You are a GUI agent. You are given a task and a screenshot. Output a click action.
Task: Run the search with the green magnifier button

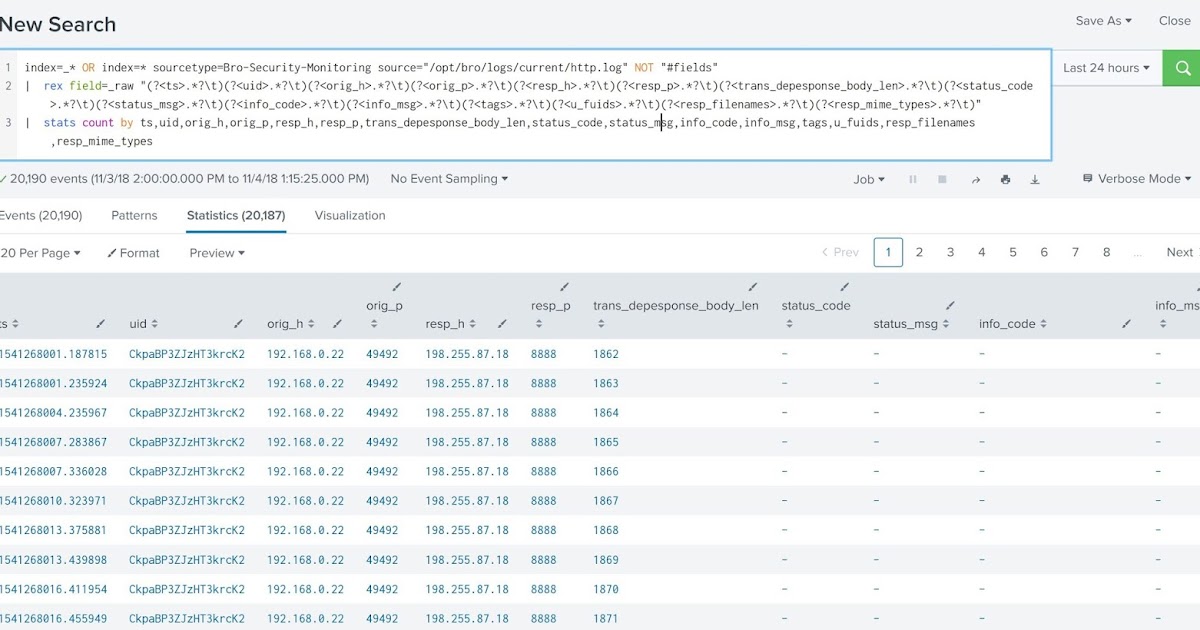[1182, 68]
